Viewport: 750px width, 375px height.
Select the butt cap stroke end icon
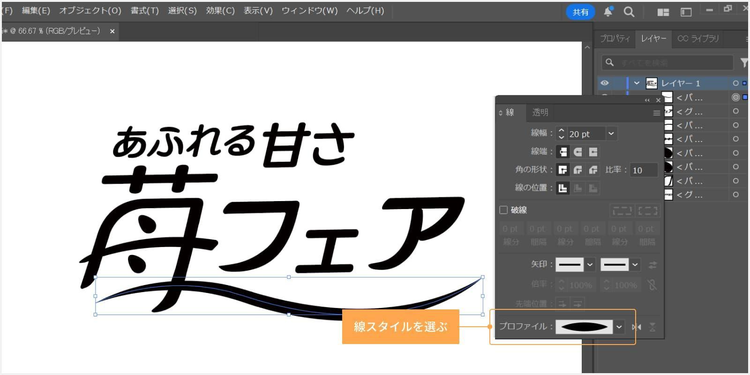pyautogui.click(x=563, y=152)
